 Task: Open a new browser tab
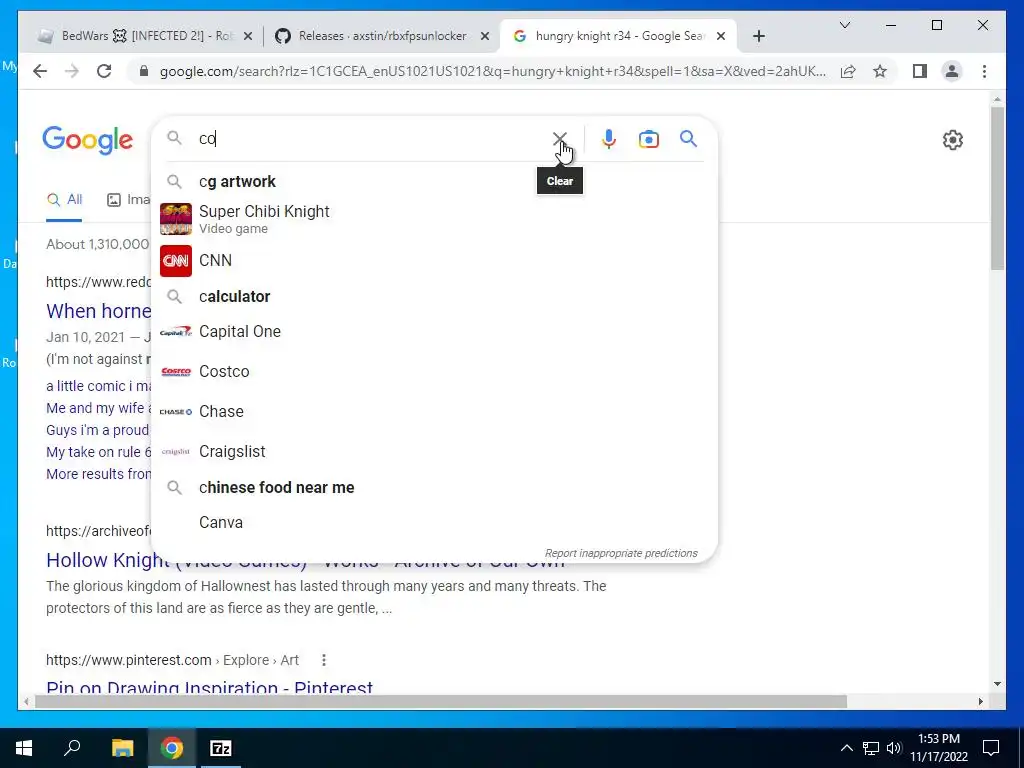point(758,36)
